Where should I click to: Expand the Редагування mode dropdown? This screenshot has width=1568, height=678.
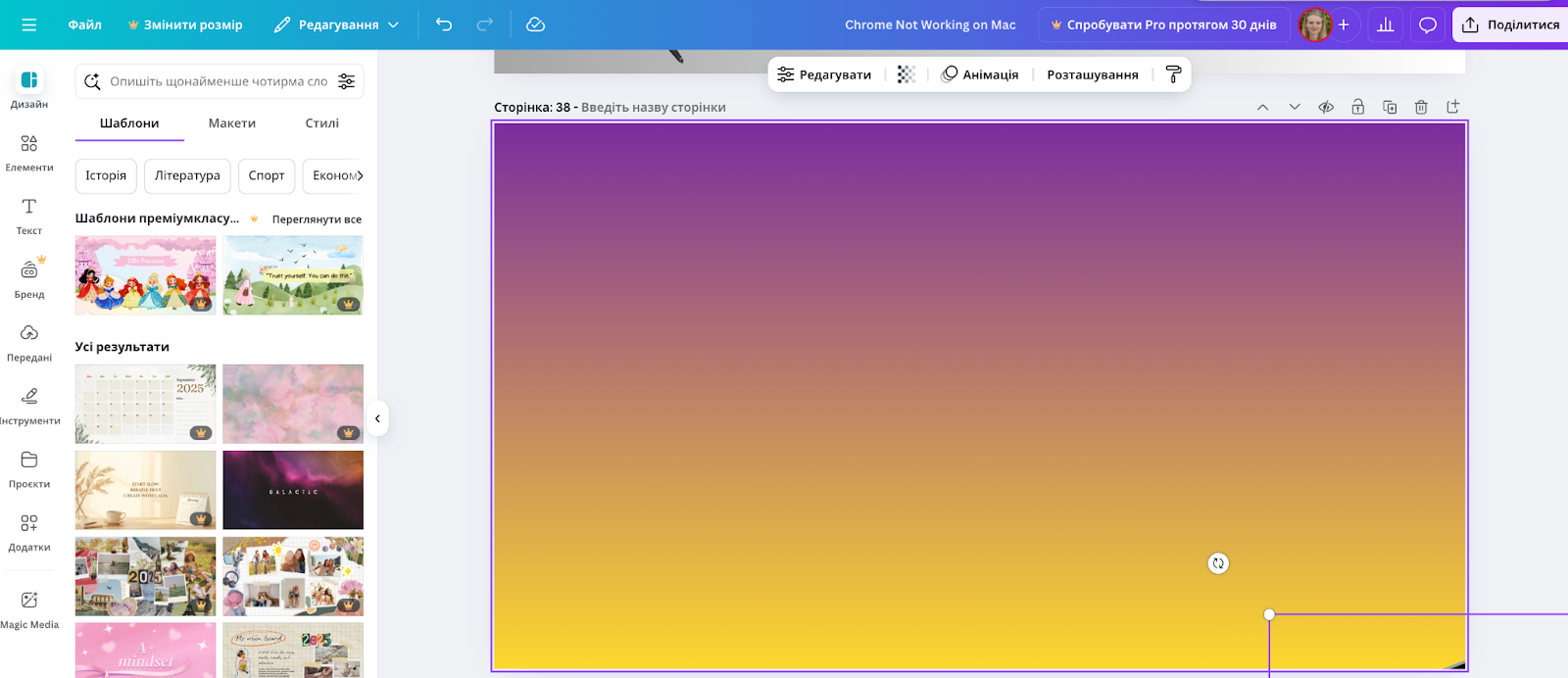pos(336,24)
